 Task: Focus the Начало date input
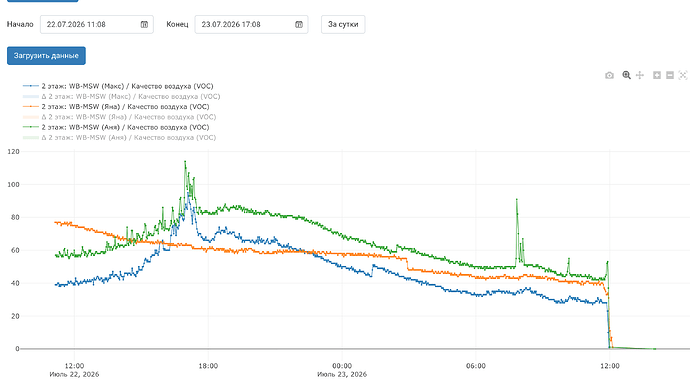tap(97, 25)
